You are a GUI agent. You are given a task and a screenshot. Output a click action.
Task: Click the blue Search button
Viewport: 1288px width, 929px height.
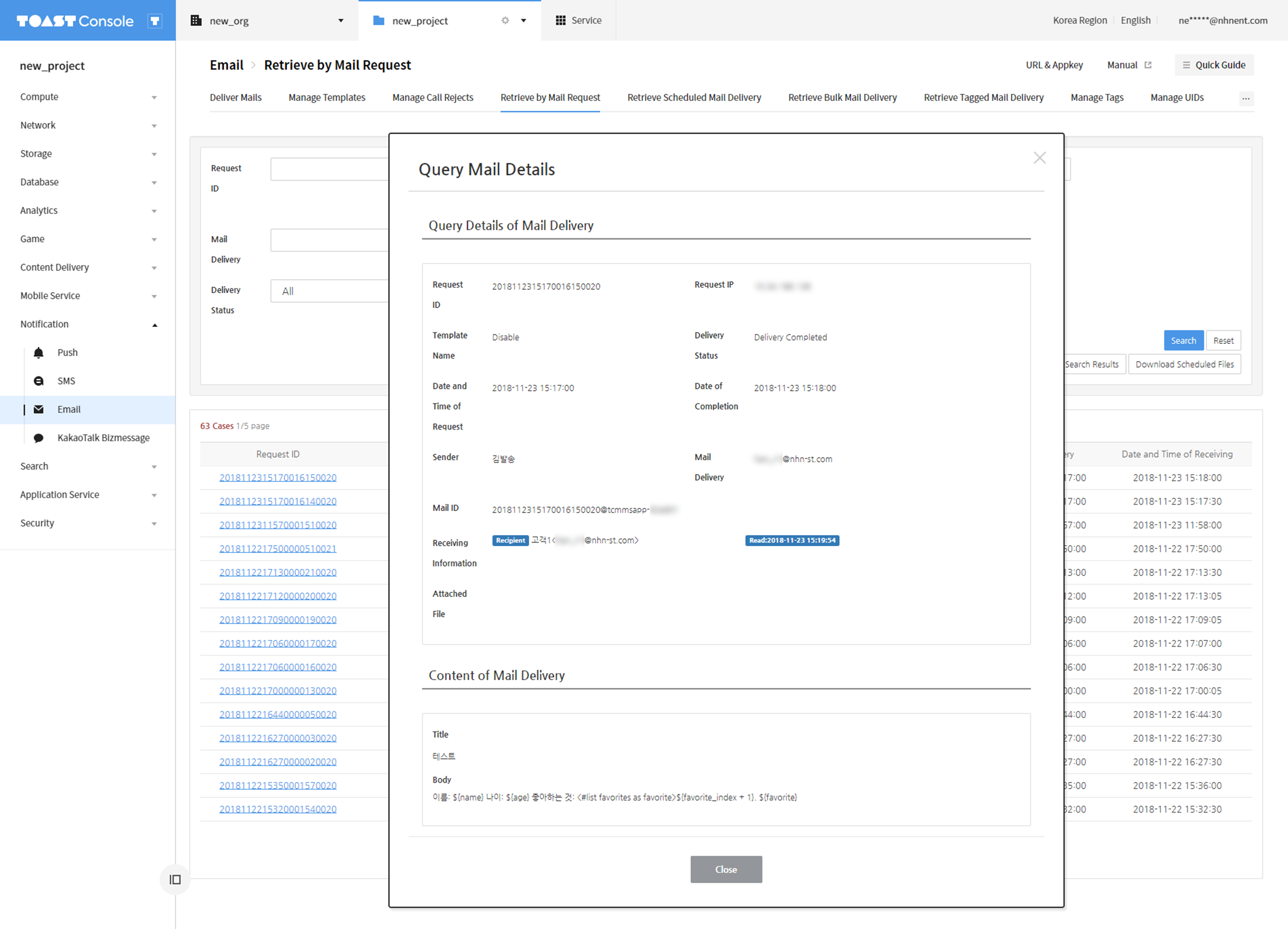click(1183, 340)
